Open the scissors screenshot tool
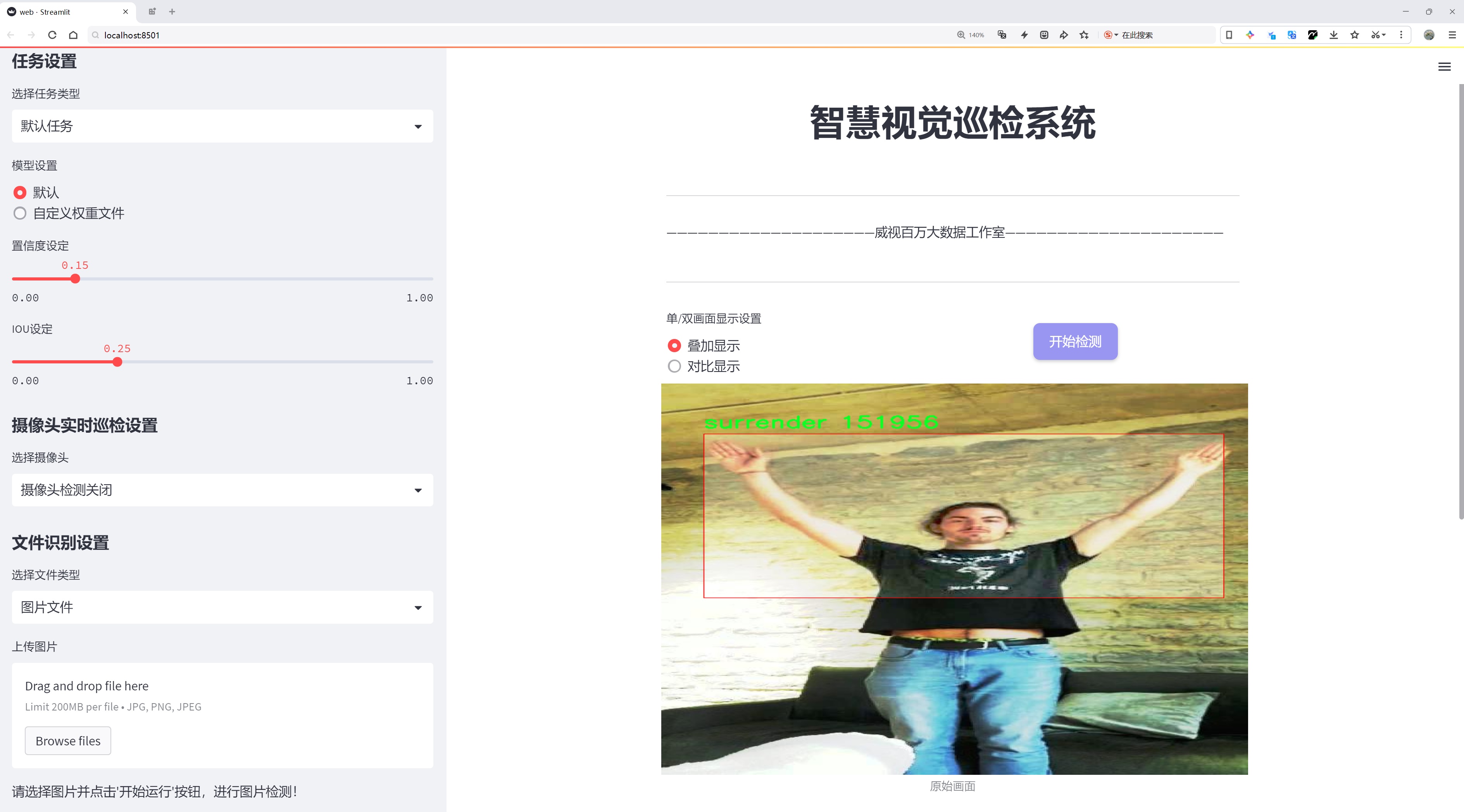1464x812 pixels. pos(1378,35)
